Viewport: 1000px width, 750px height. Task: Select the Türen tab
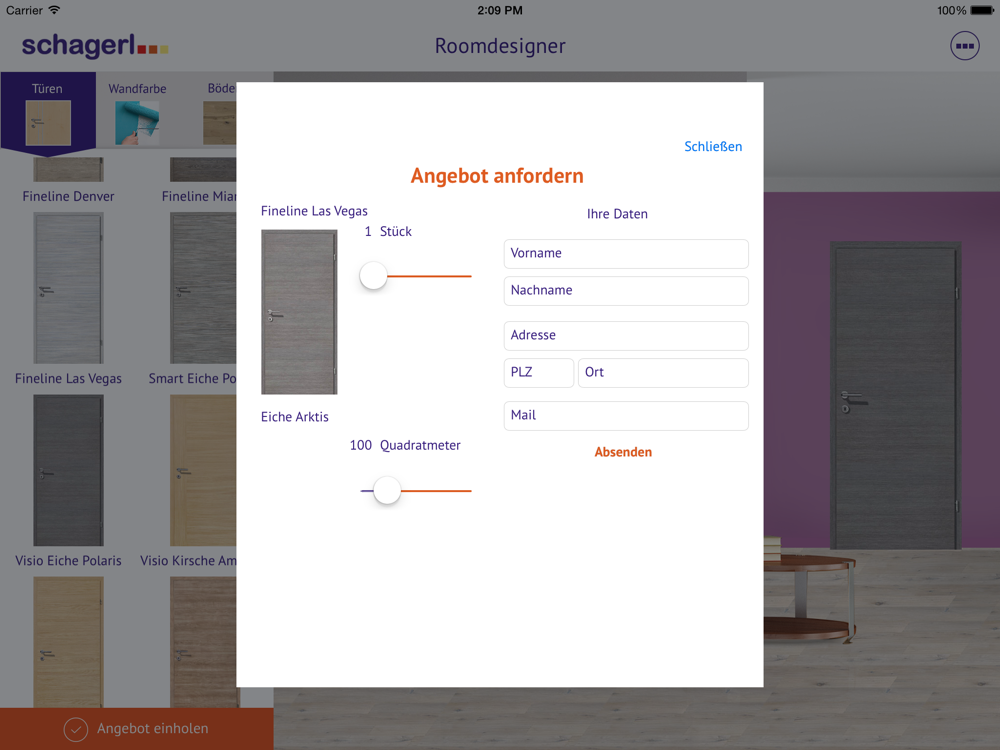click(48, 113)
